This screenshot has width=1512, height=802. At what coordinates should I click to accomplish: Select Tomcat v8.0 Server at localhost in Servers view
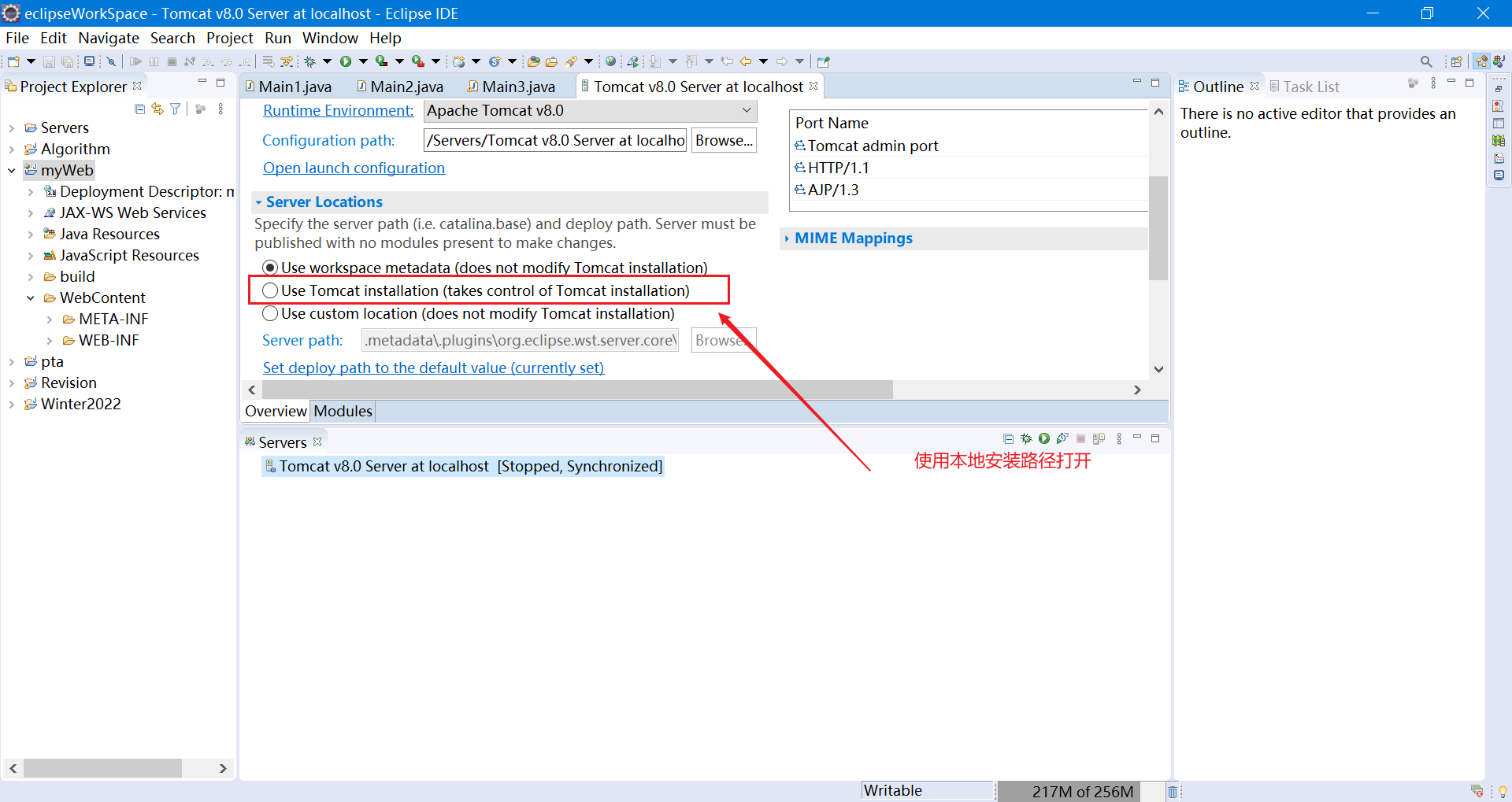463,466
